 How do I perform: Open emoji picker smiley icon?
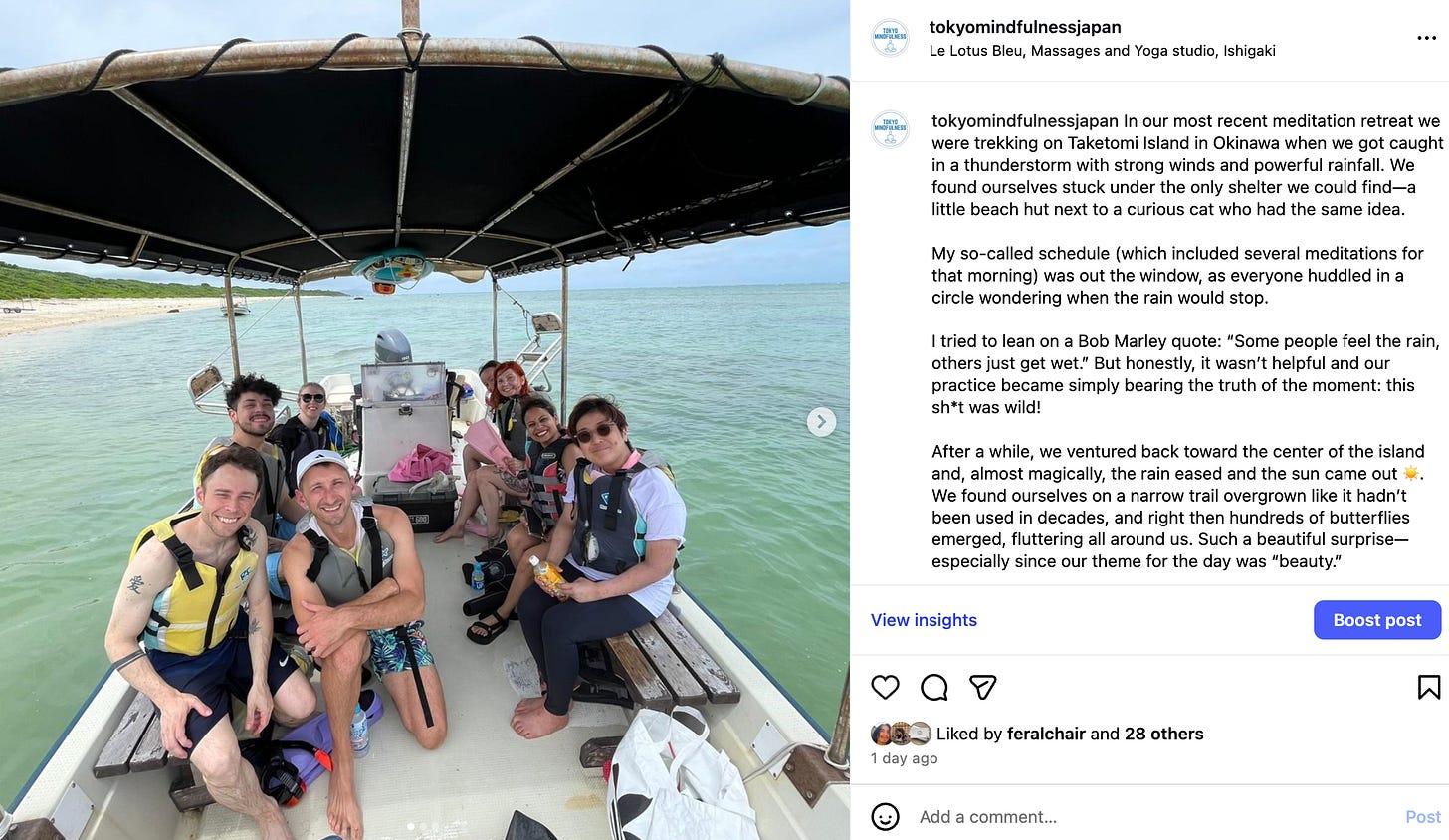pyautogui.click(x=885, y=817)
